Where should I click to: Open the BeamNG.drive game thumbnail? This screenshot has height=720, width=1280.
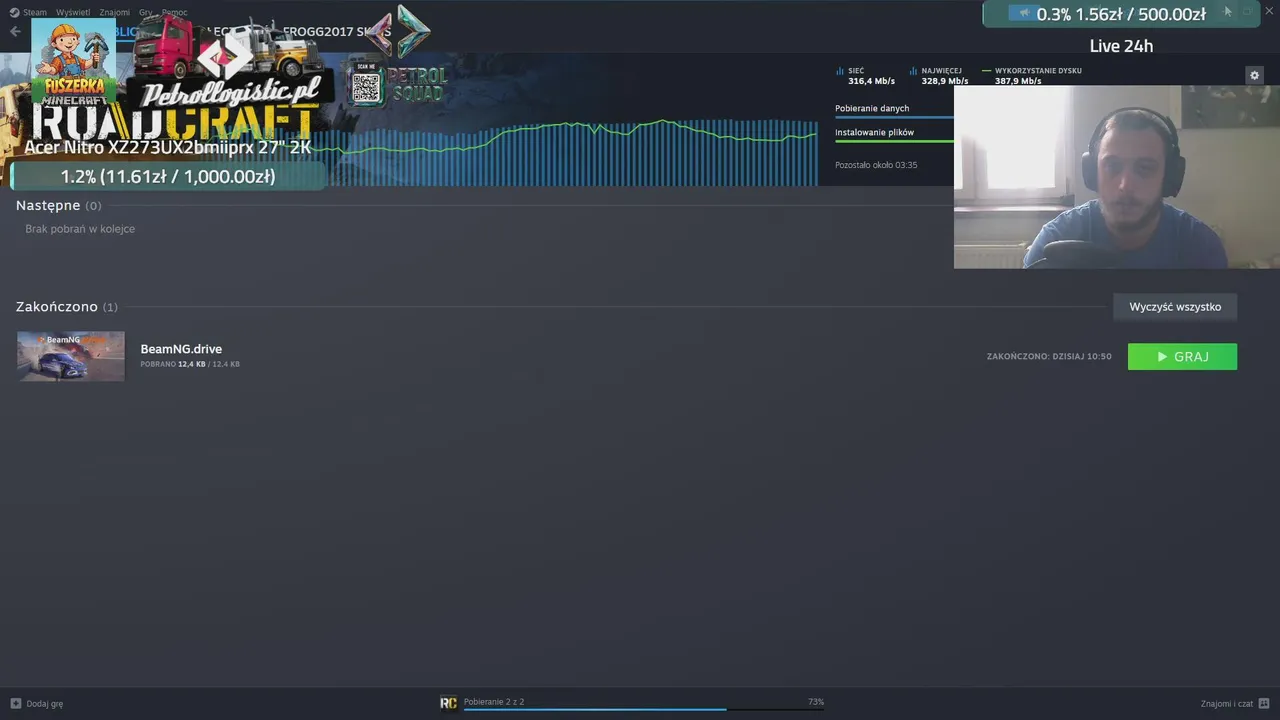71,356
